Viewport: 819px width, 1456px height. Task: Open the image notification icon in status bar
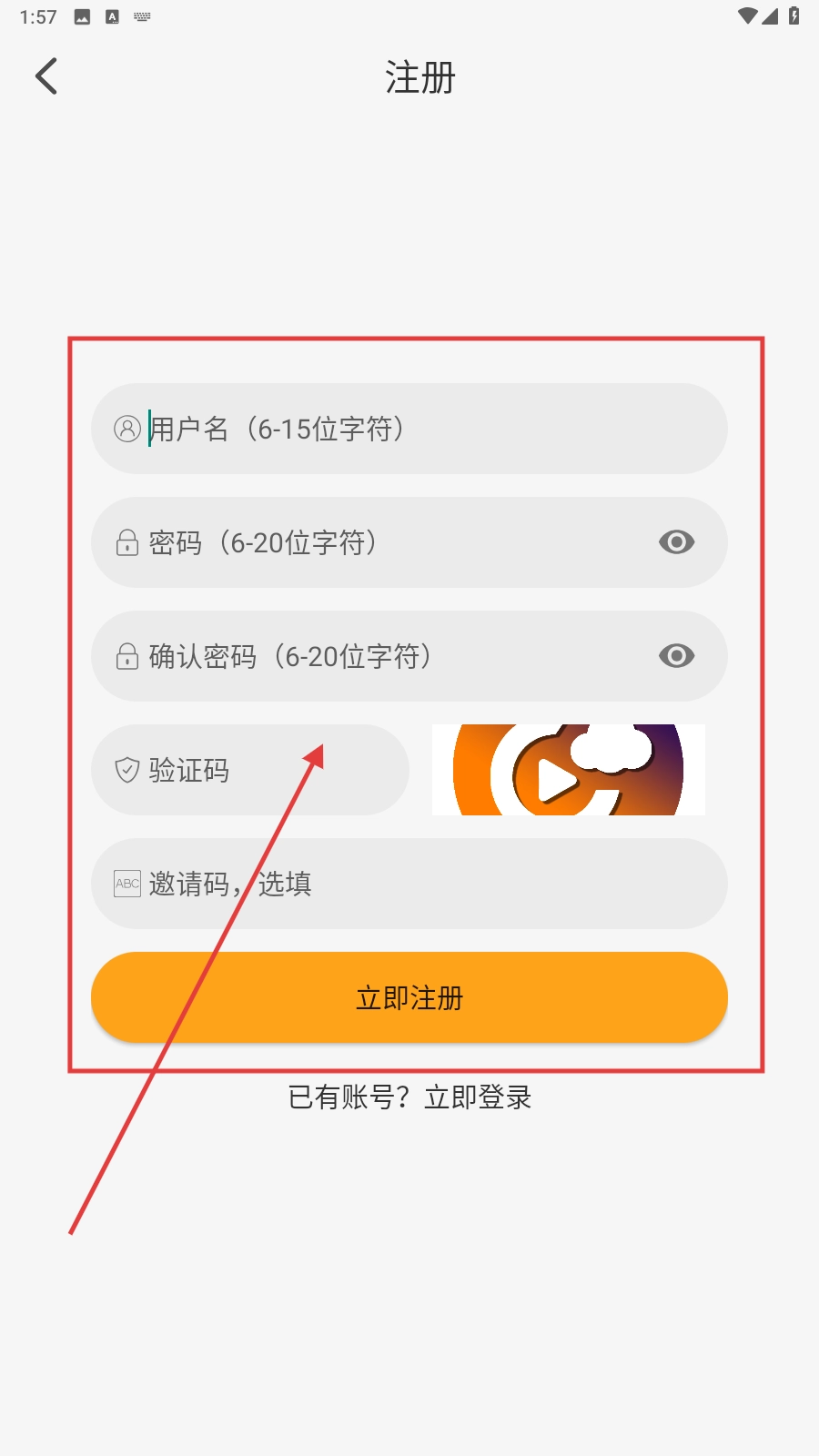tap(82, 16)
